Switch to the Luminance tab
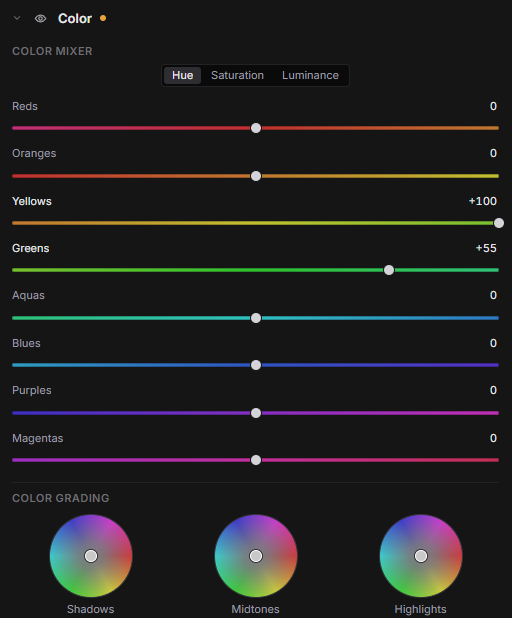The height and width of the screenshot is (618, 512). point(310,75)
